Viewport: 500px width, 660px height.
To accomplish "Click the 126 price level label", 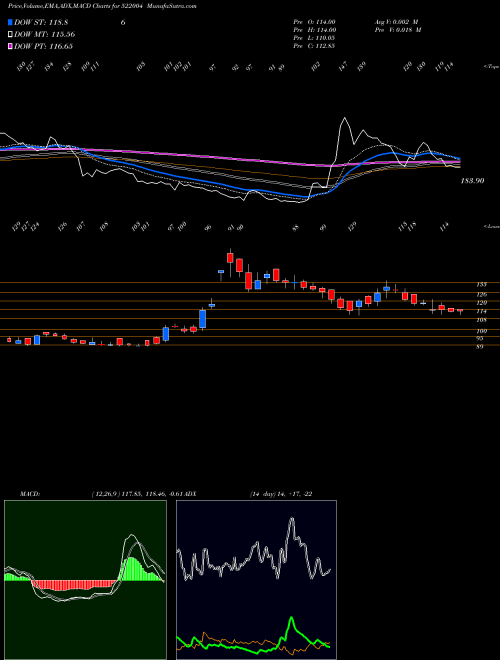I will (x=481, y=294).
